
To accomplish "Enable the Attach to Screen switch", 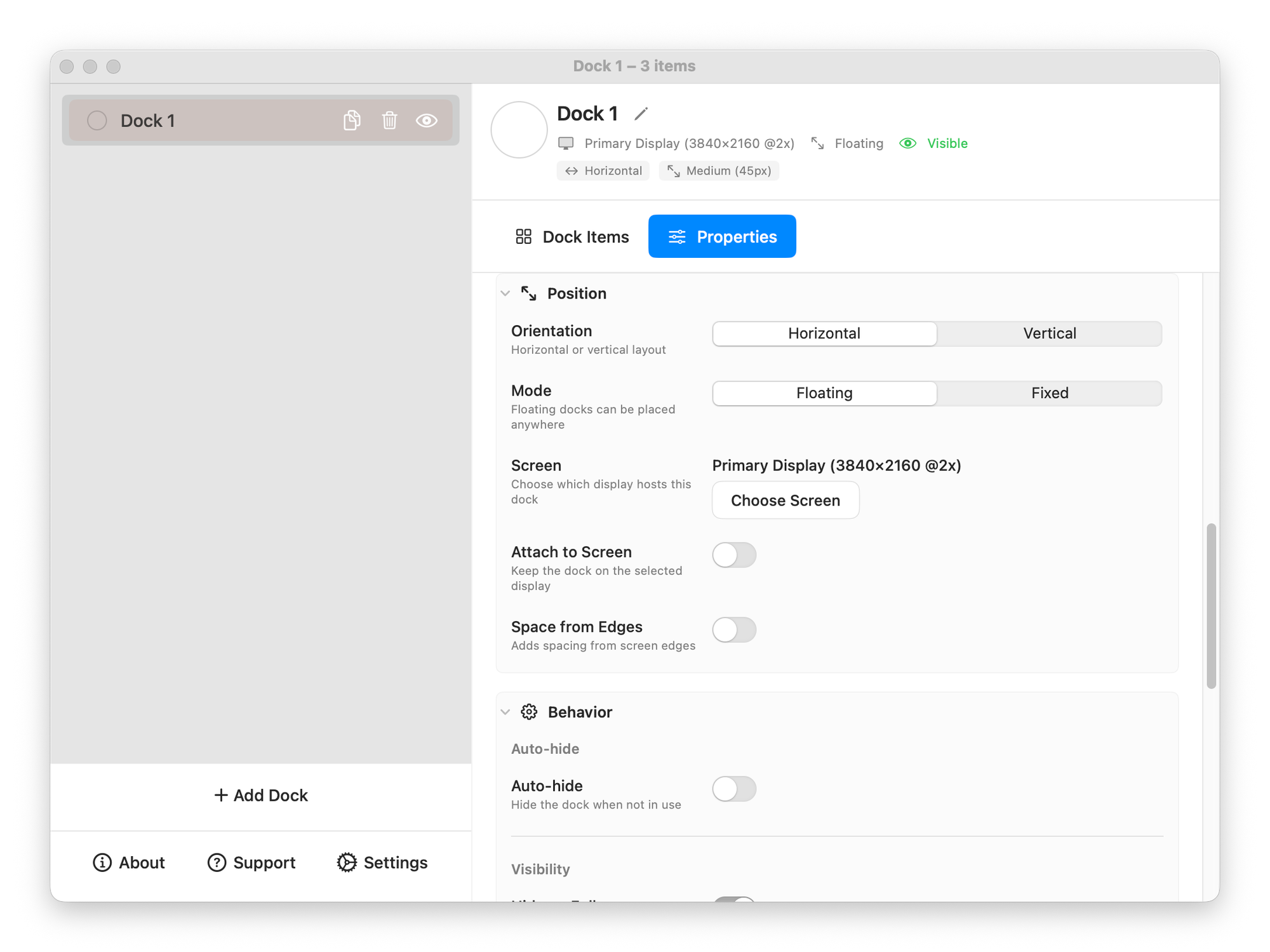I will pyautogui.click(x=734, y=555).
